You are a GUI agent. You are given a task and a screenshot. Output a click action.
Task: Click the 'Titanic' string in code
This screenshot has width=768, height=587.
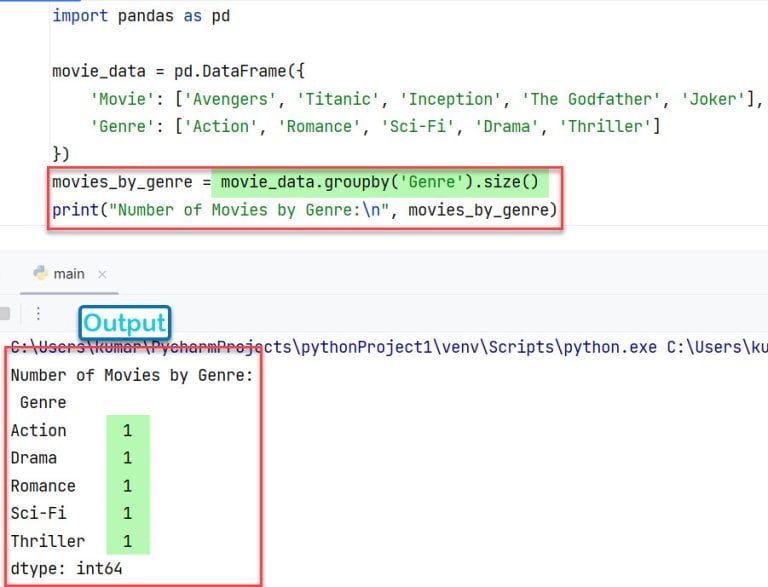[x=338, y=99]
